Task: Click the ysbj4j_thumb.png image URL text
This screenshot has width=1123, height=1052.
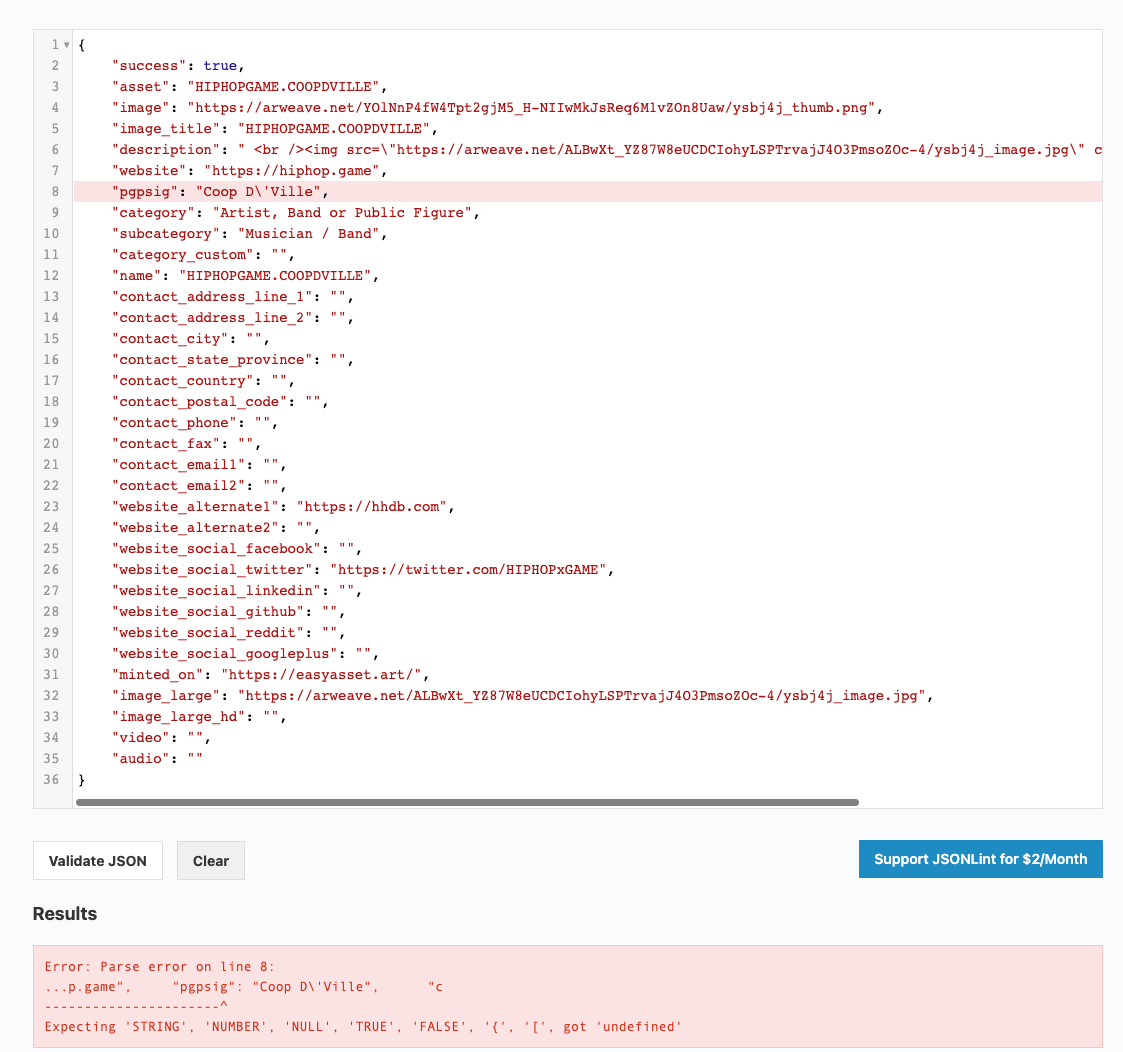Action: click(x=531, y=107)
